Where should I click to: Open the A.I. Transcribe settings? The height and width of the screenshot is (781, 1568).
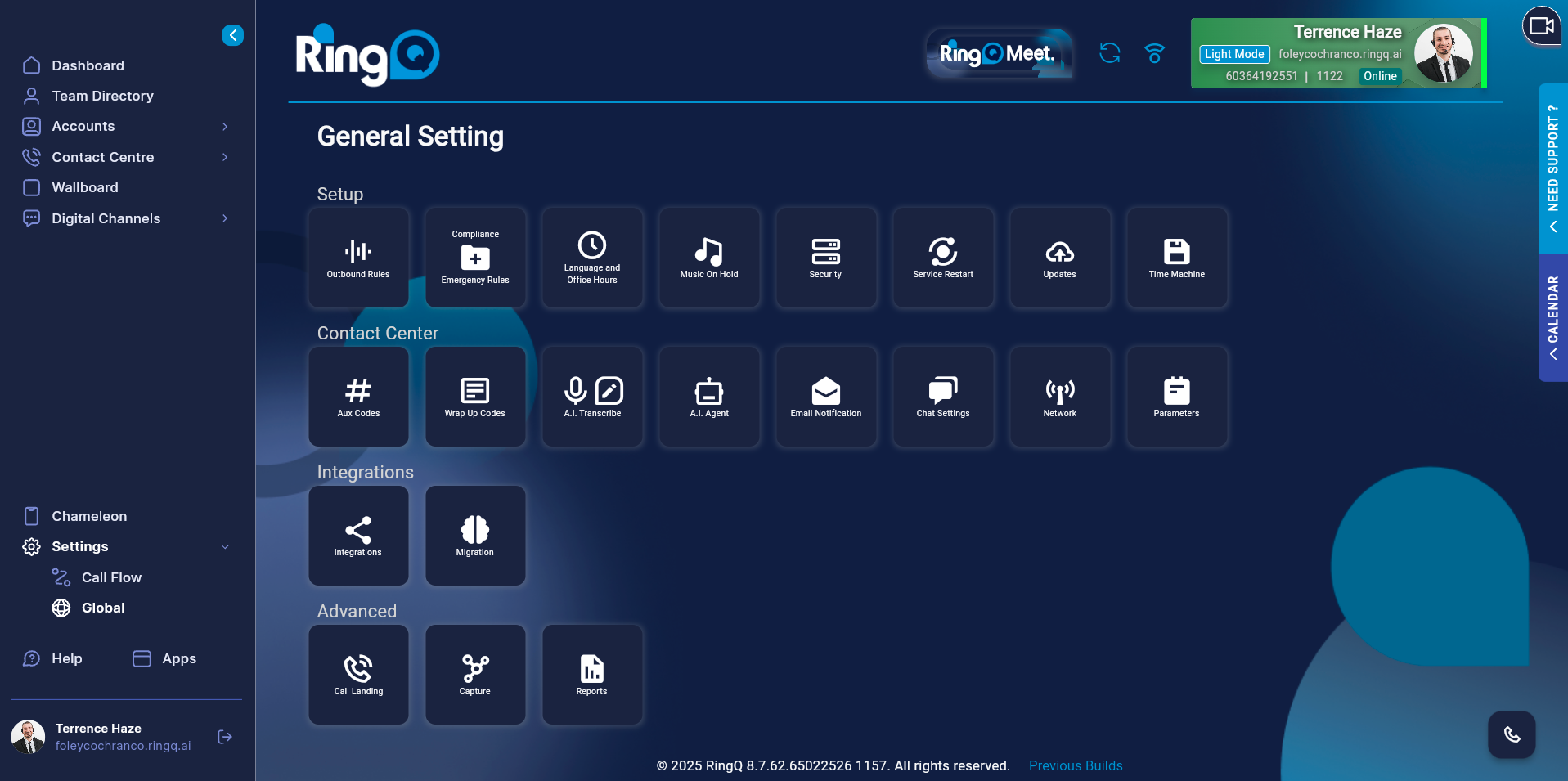point(591,397)
